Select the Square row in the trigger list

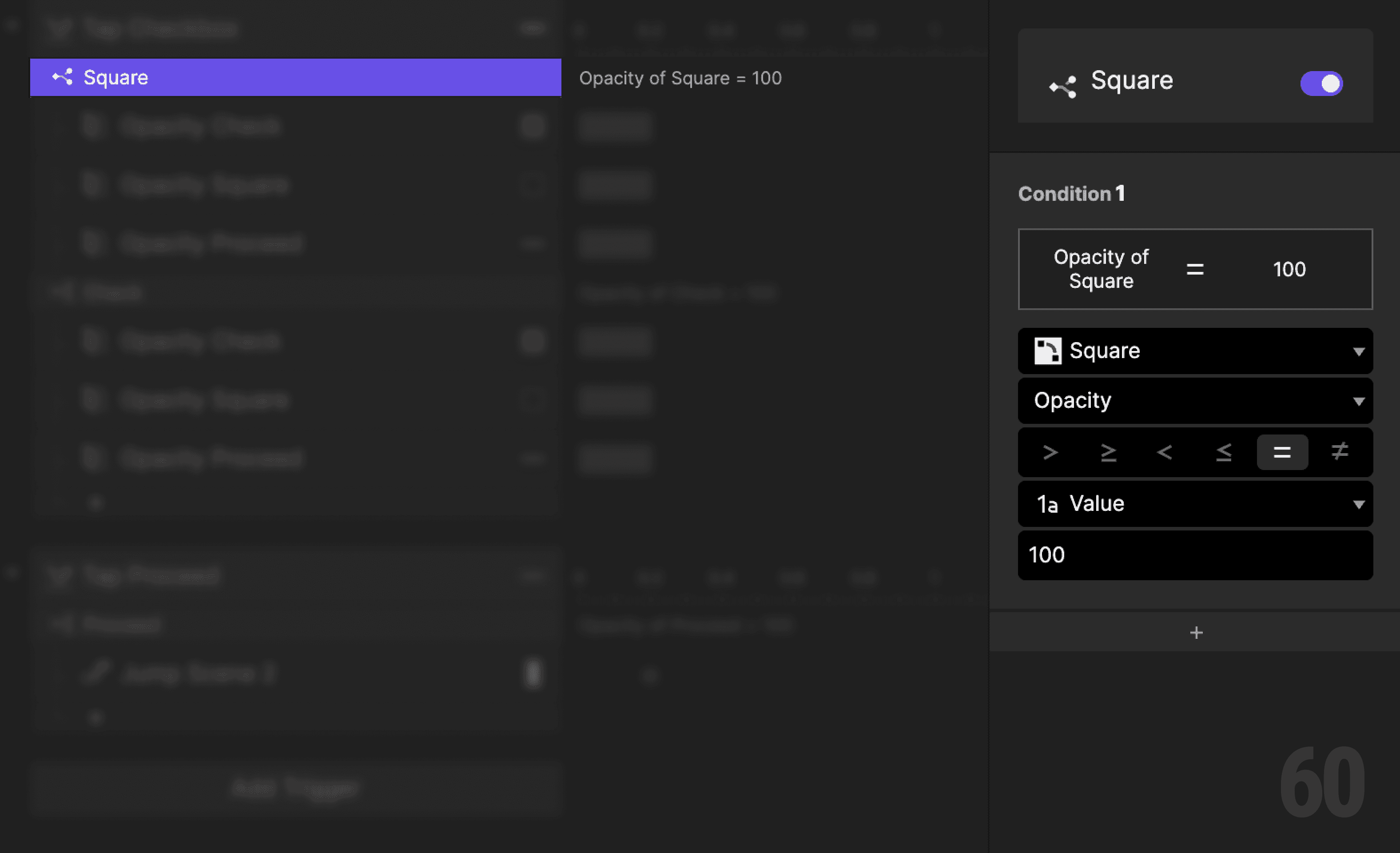click(x=295, y=77)
